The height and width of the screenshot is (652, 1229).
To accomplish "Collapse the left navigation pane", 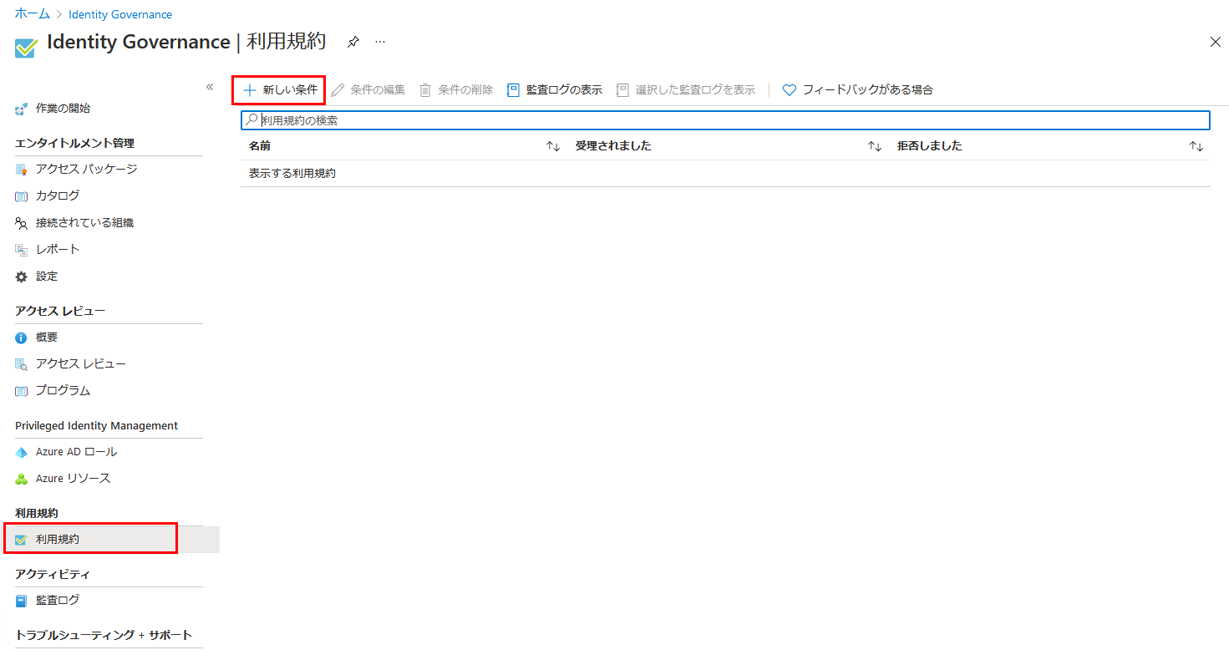I will click(x=210, y=87).
